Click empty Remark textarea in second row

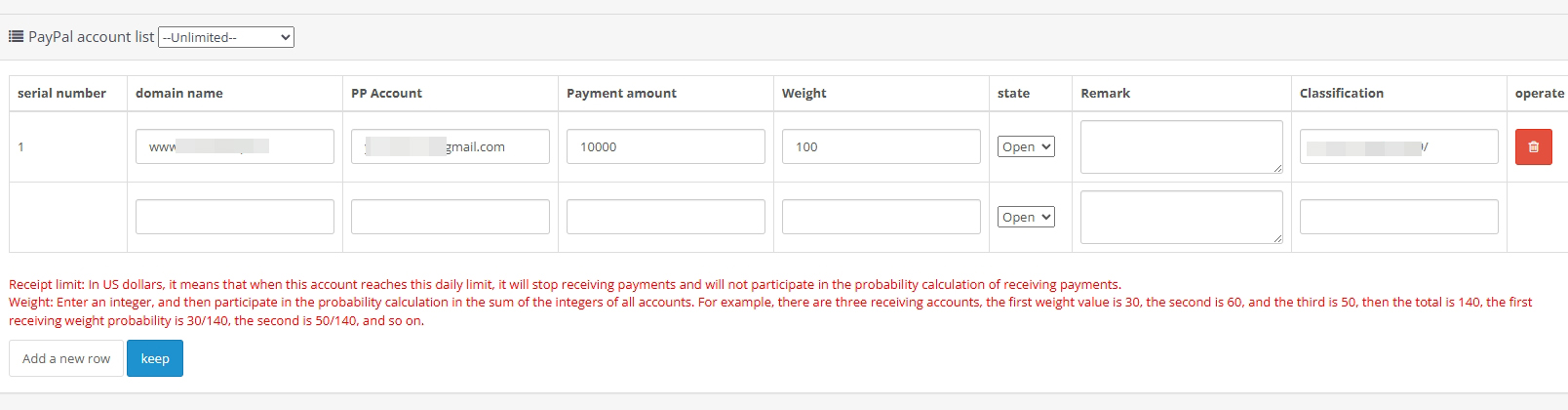(x=1181, y=217)
